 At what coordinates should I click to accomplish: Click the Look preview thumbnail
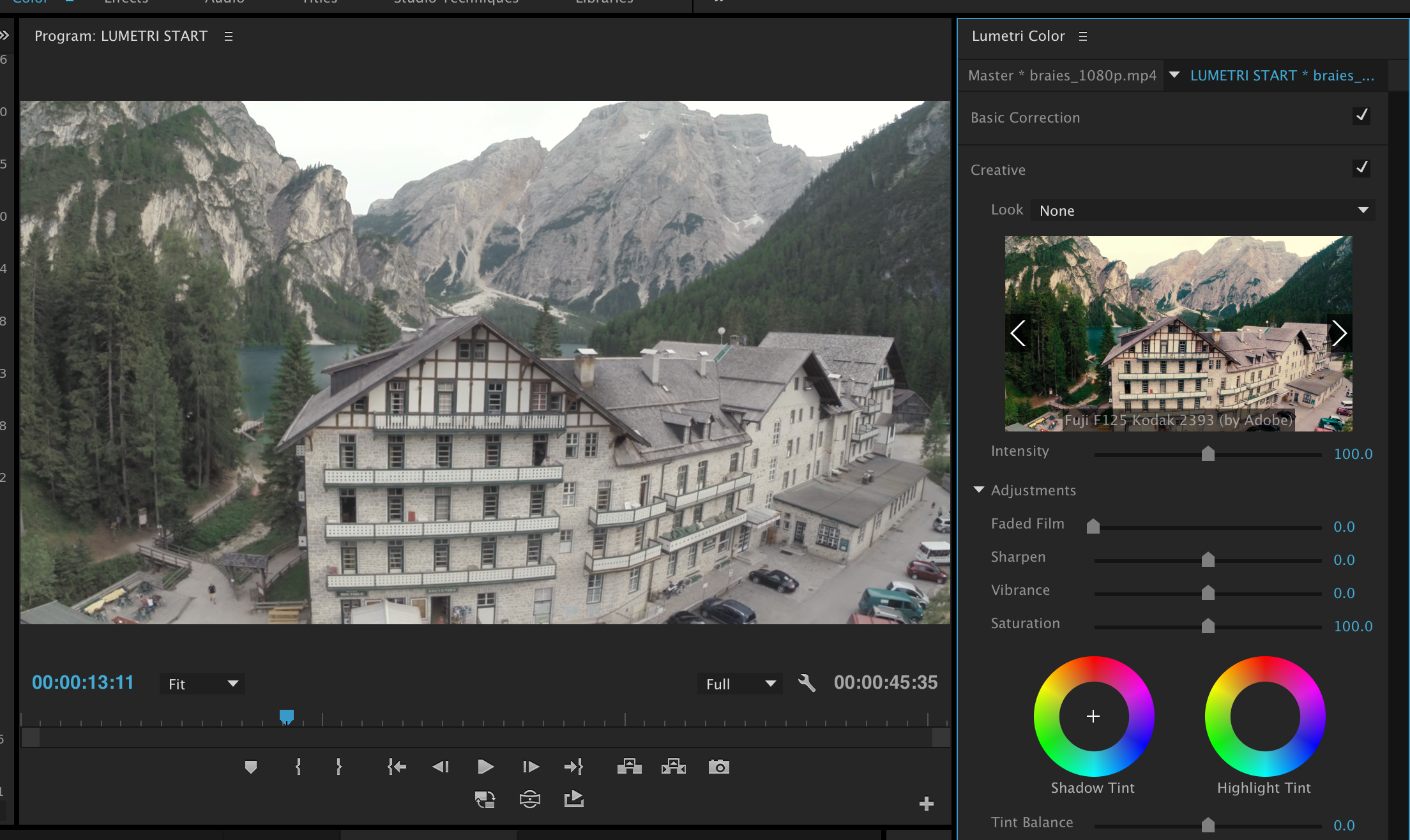[x=1178, y=334]
